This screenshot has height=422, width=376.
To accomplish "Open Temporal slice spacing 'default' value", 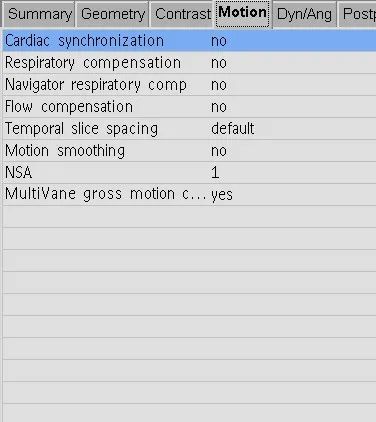I will tap(233, 129).
